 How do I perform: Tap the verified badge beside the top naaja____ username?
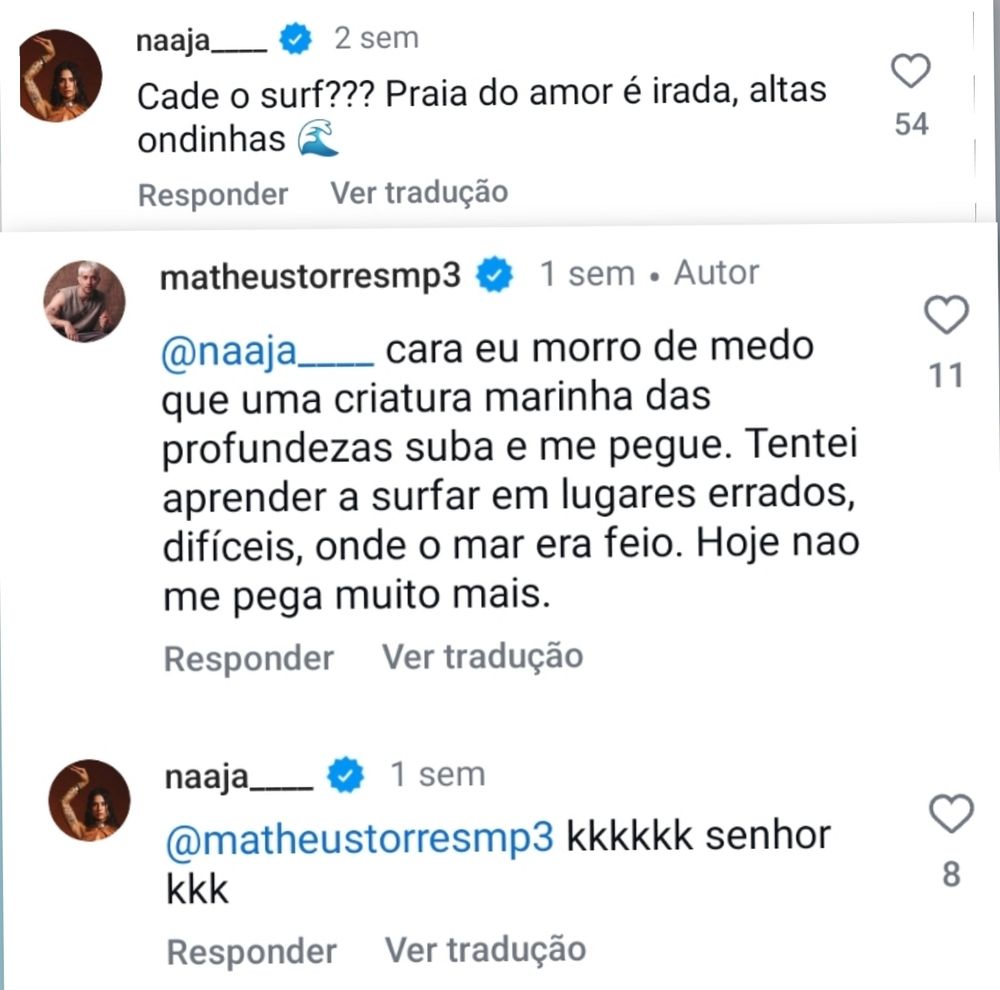(296, 39)
